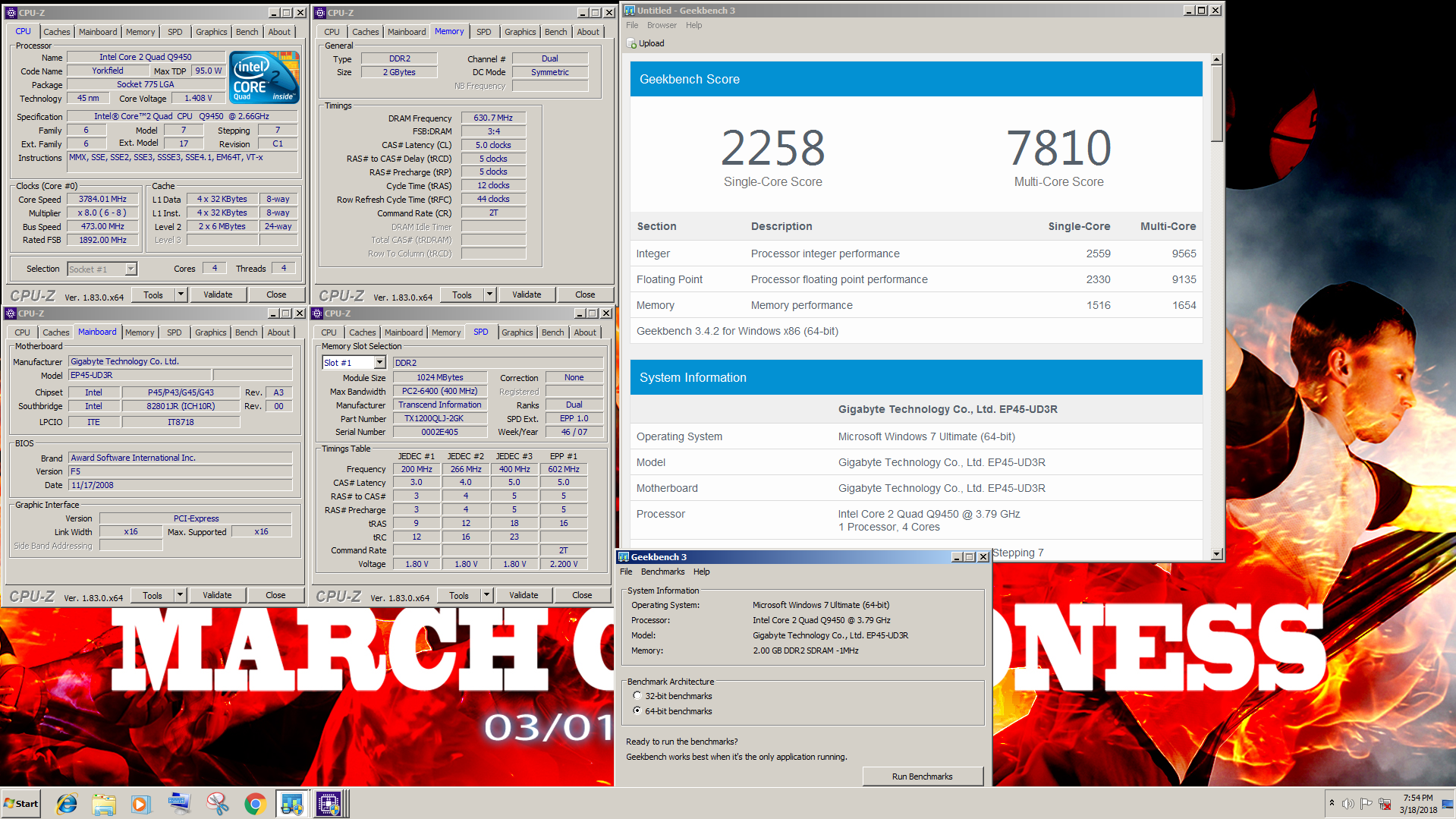The image size is (1456, 819).
Task: Open the volume speaker tray icon
Action: click(x=1348, y=804)
